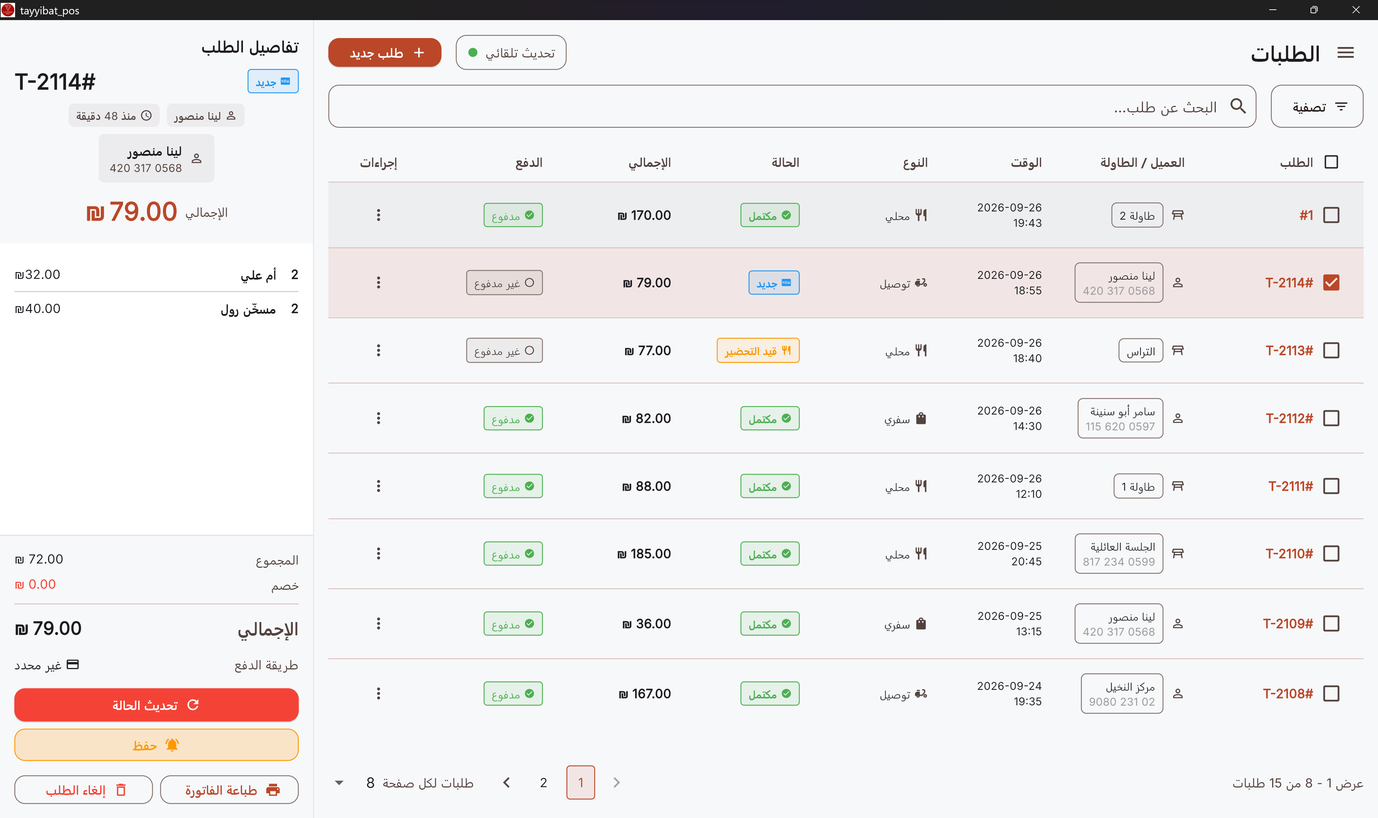Select page 1 in pagination
The height and width of the screenshot is (818, 1378).
pos(581,783)
